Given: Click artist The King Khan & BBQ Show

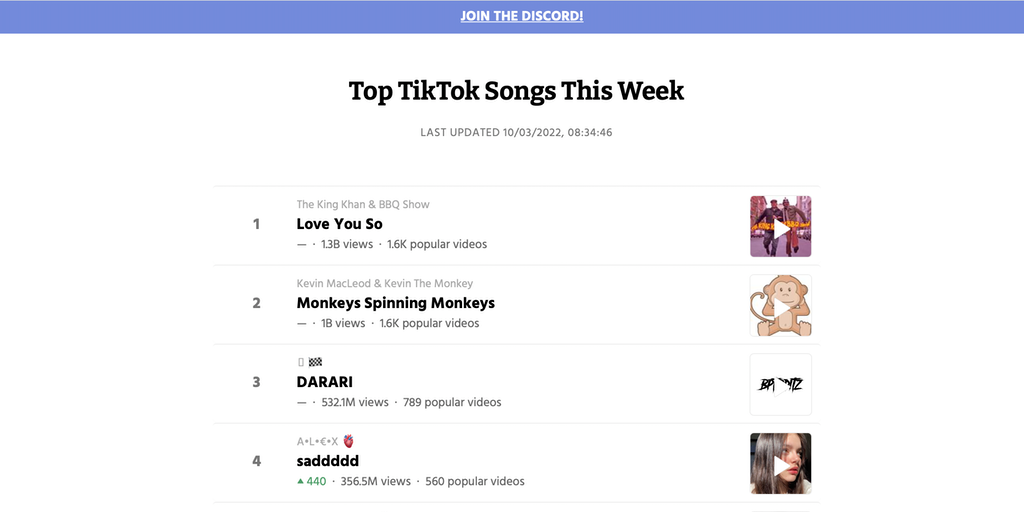Looking at the screenshot, I should (363, 204).
